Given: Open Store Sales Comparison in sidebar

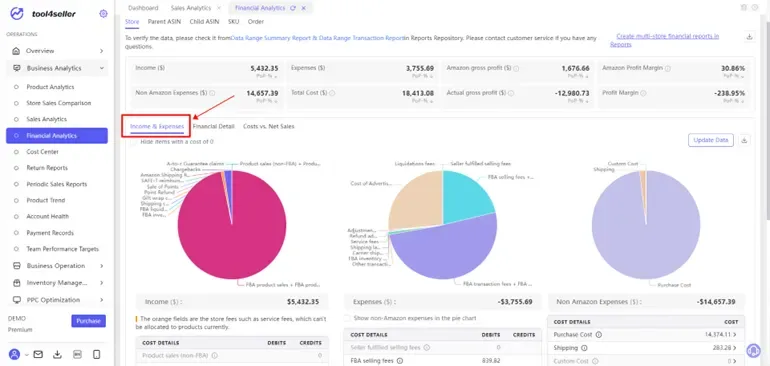Looking at the screenshot, I should coord(58,103).
